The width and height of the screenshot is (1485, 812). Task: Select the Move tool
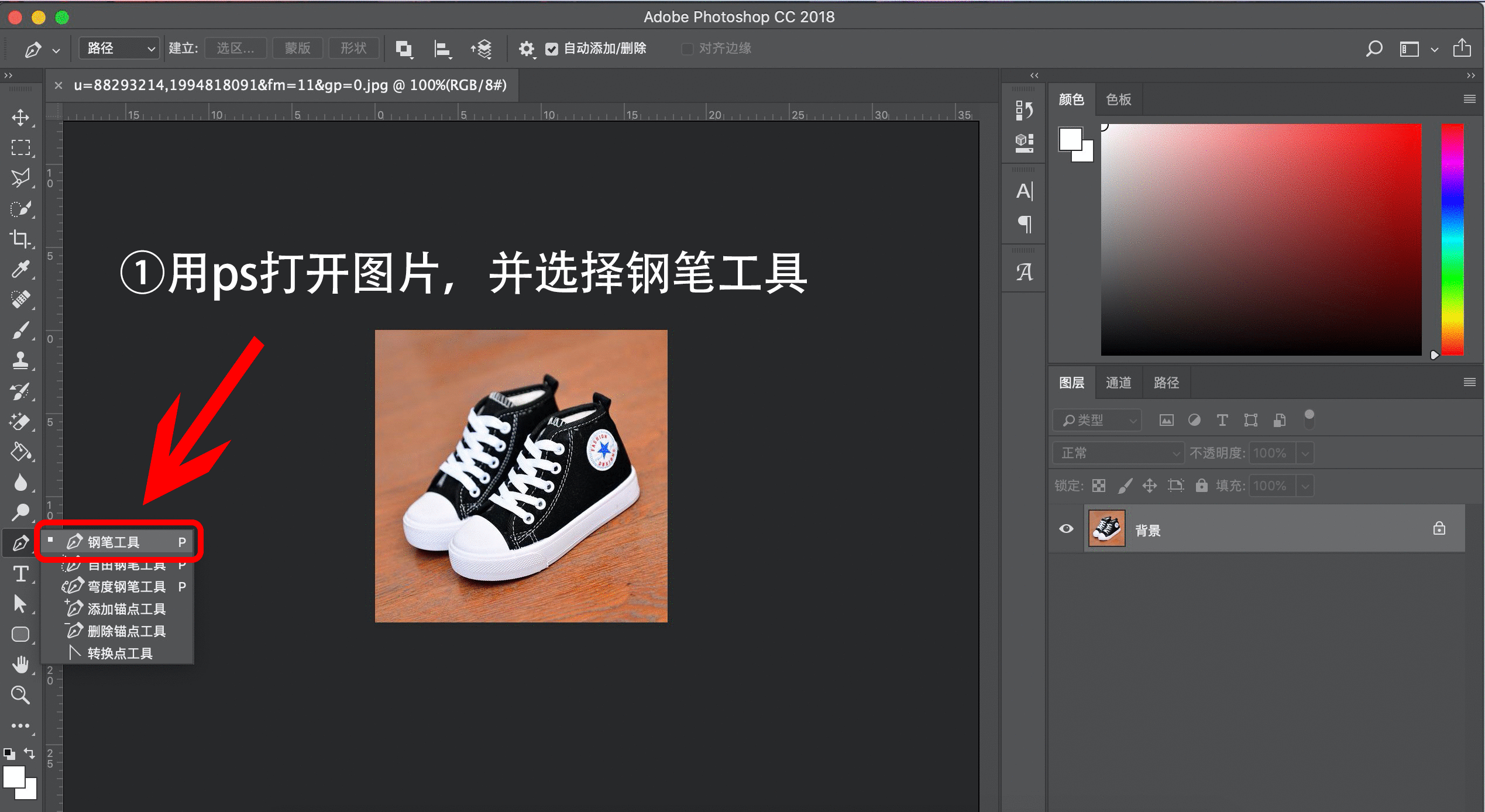click(20, 117)
